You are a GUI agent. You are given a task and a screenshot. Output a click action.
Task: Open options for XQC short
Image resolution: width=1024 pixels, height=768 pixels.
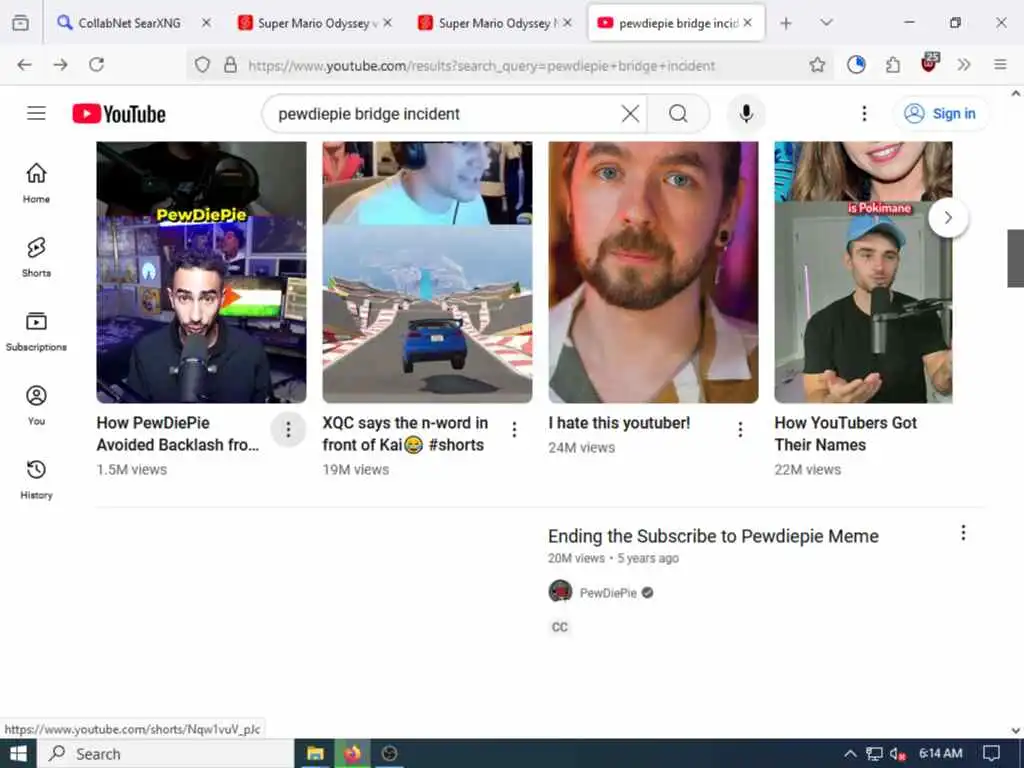(x=515, y=429)
